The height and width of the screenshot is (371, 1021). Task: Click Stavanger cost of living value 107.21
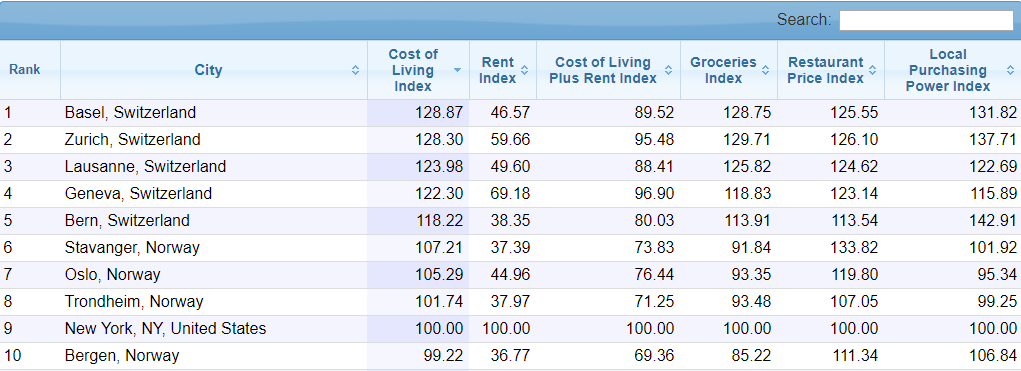439,248
